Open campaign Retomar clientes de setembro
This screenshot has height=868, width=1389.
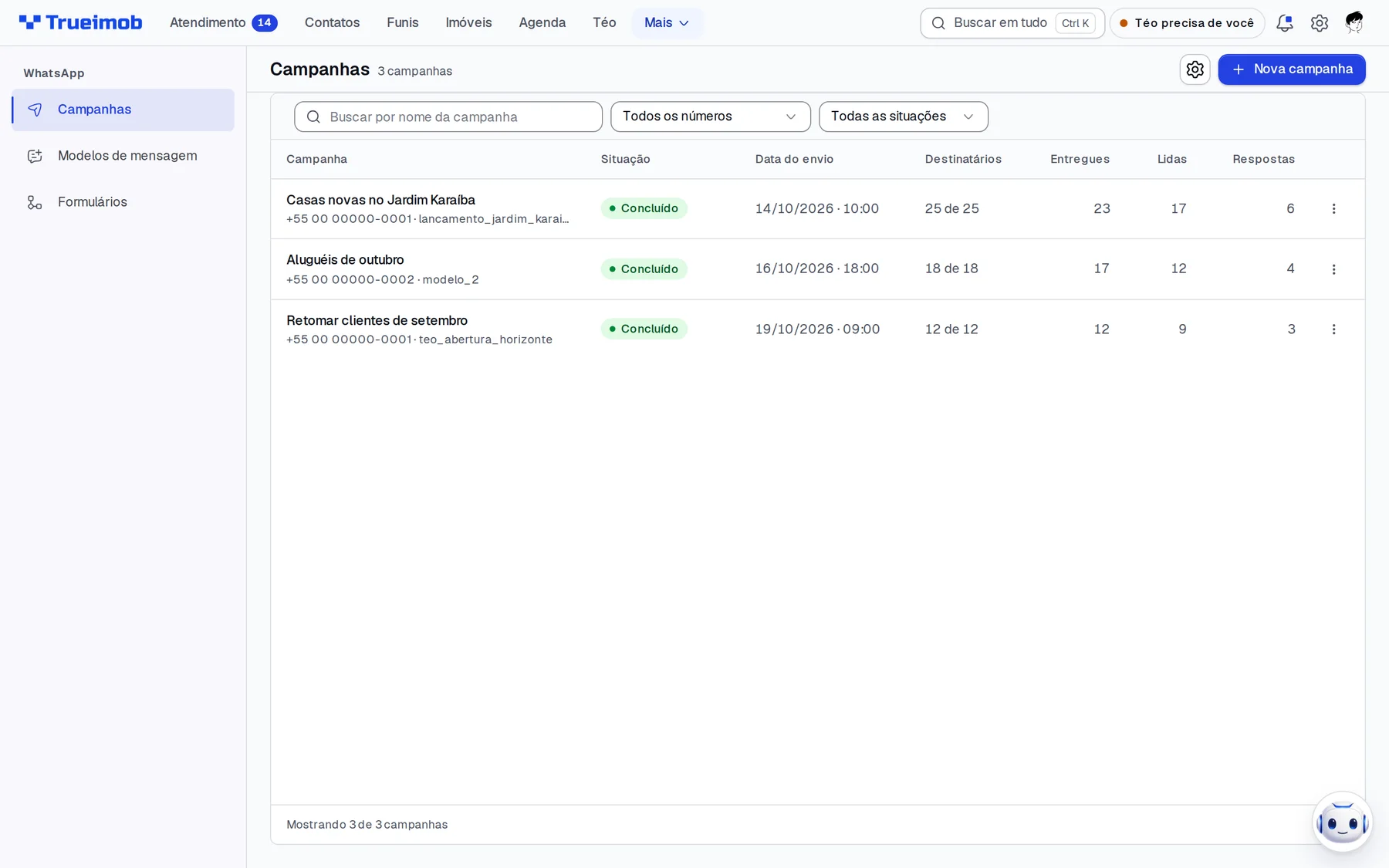[x=377, y=320]
